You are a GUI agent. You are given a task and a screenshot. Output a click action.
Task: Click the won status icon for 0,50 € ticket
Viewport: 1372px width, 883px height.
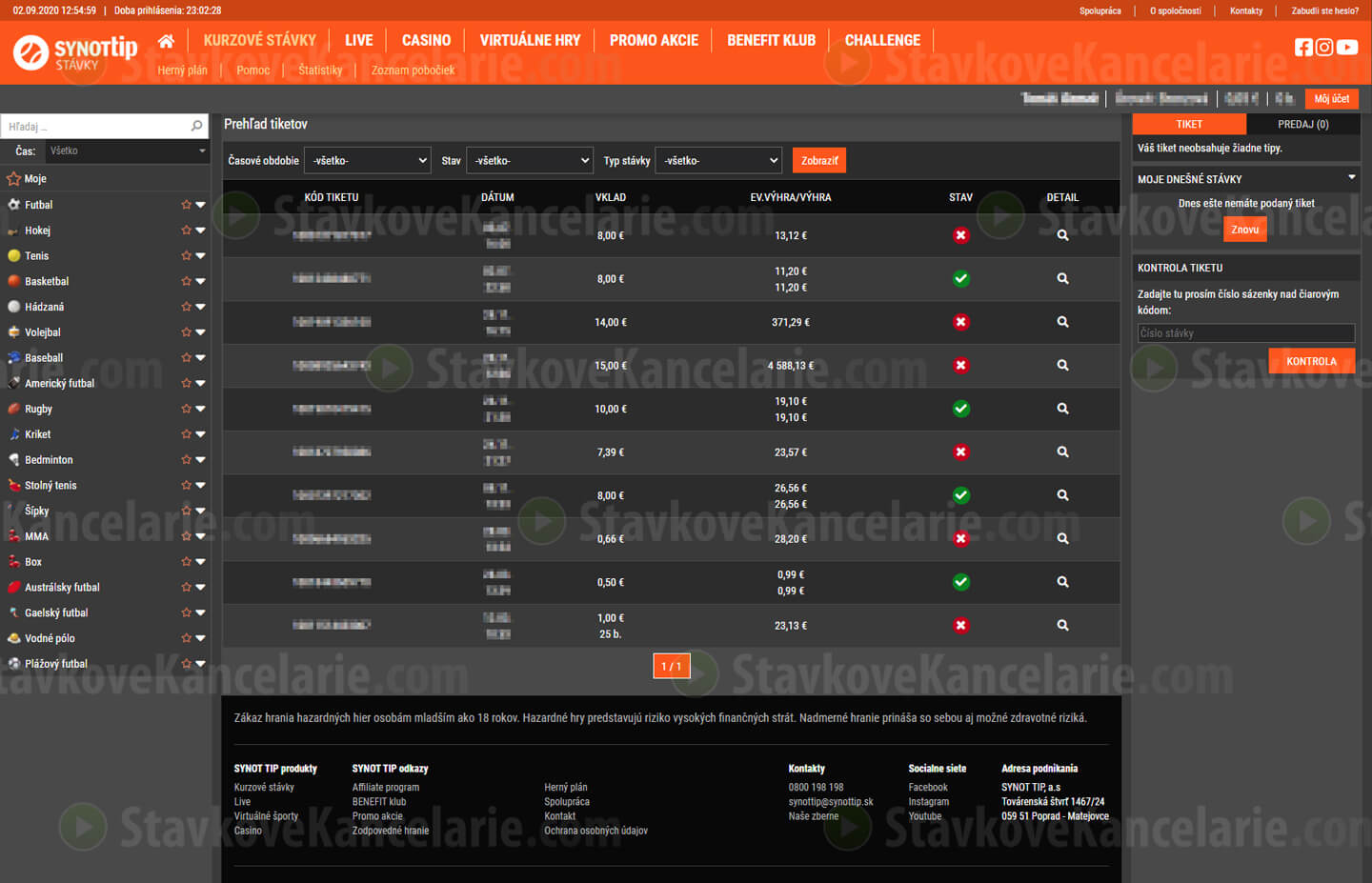click(961, 582)
